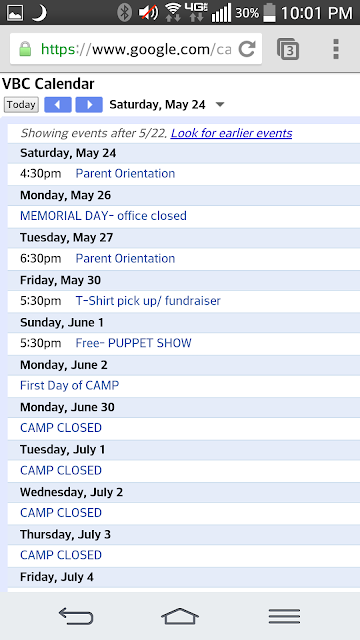The image size is (360, 640).
Task: Follow the Look for earlier events link
Action: [x=231, y=133]
